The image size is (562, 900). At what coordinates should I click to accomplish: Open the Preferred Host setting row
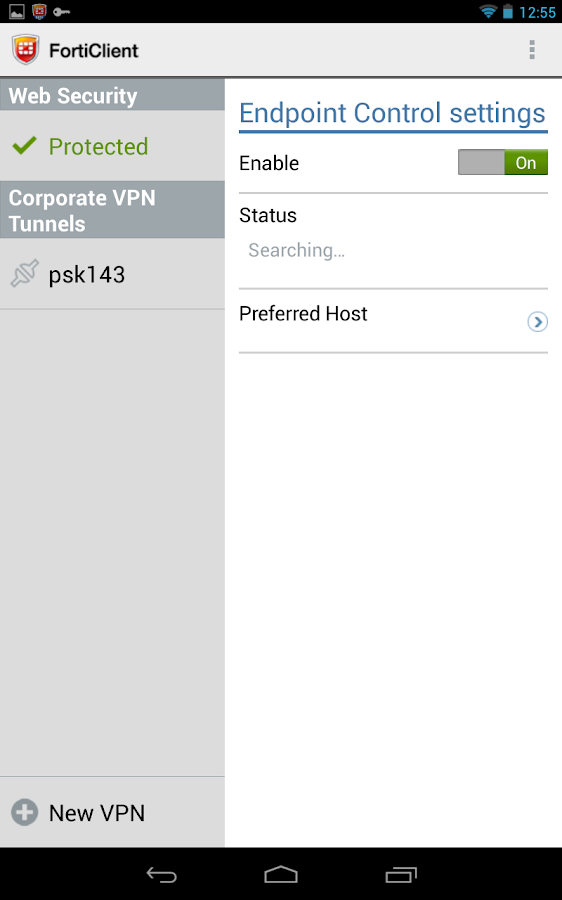coord(393,321)
